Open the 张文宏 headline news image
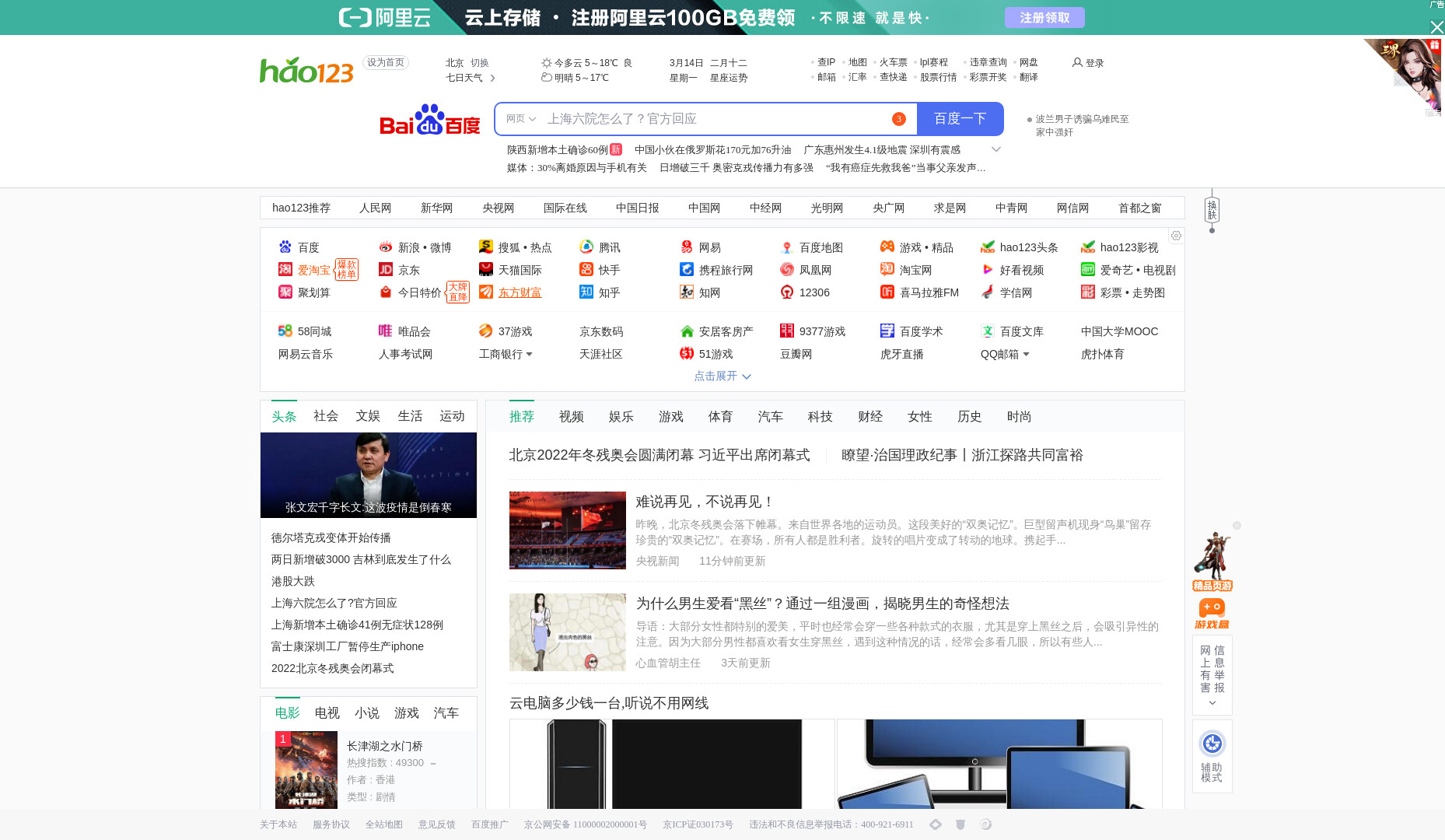This screenshot has width=1445, height=840. coord(369,475)
